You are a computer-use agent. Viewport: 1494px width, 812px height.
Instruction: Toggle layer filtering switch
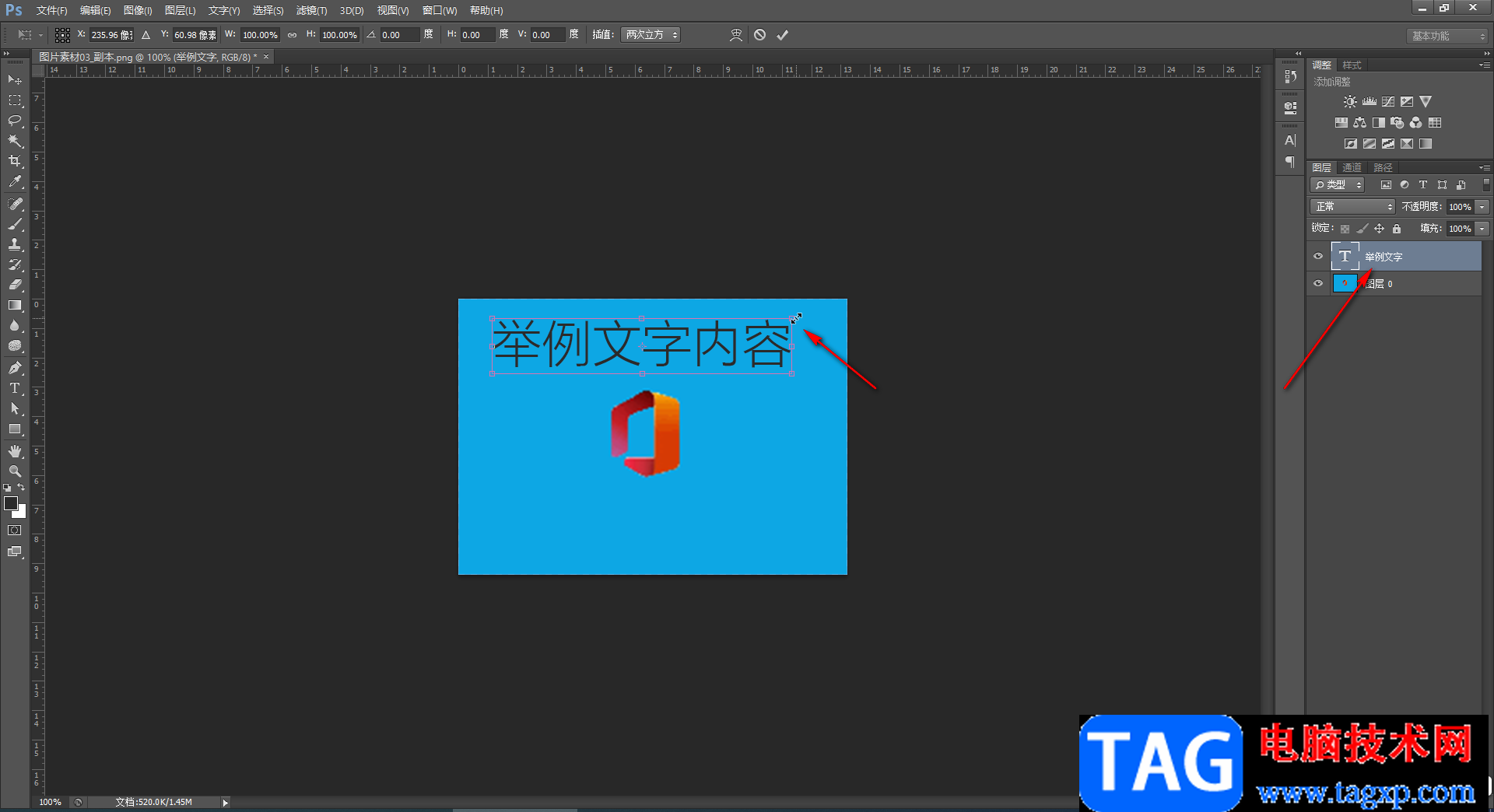1486,185
